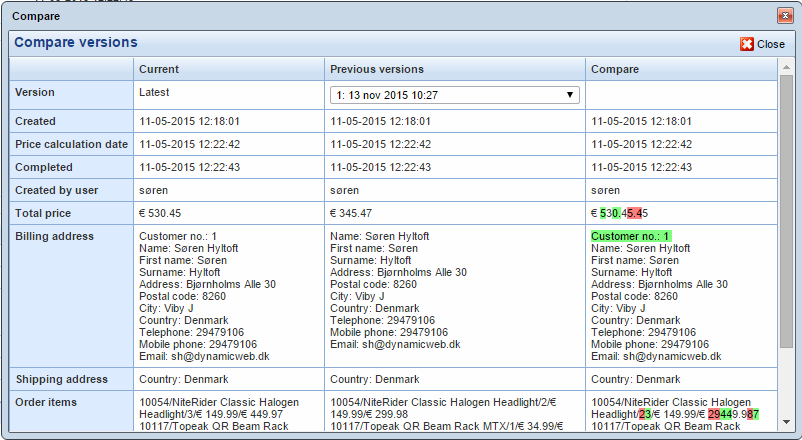Click the highlighted total price in Compare column

[x=620, y=213]
